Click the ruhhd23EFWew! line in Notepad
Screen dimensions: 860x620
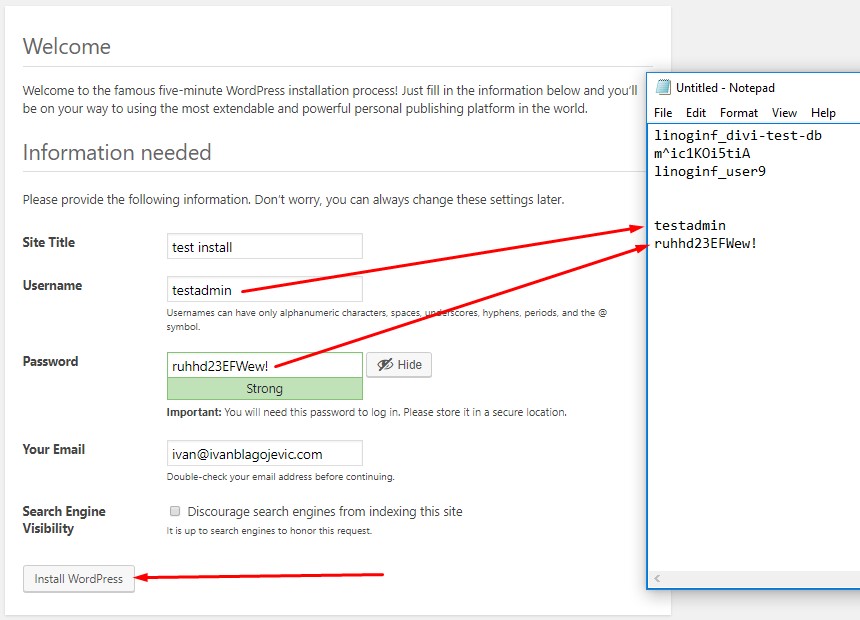pyautogui.click(x=705, y=244)
